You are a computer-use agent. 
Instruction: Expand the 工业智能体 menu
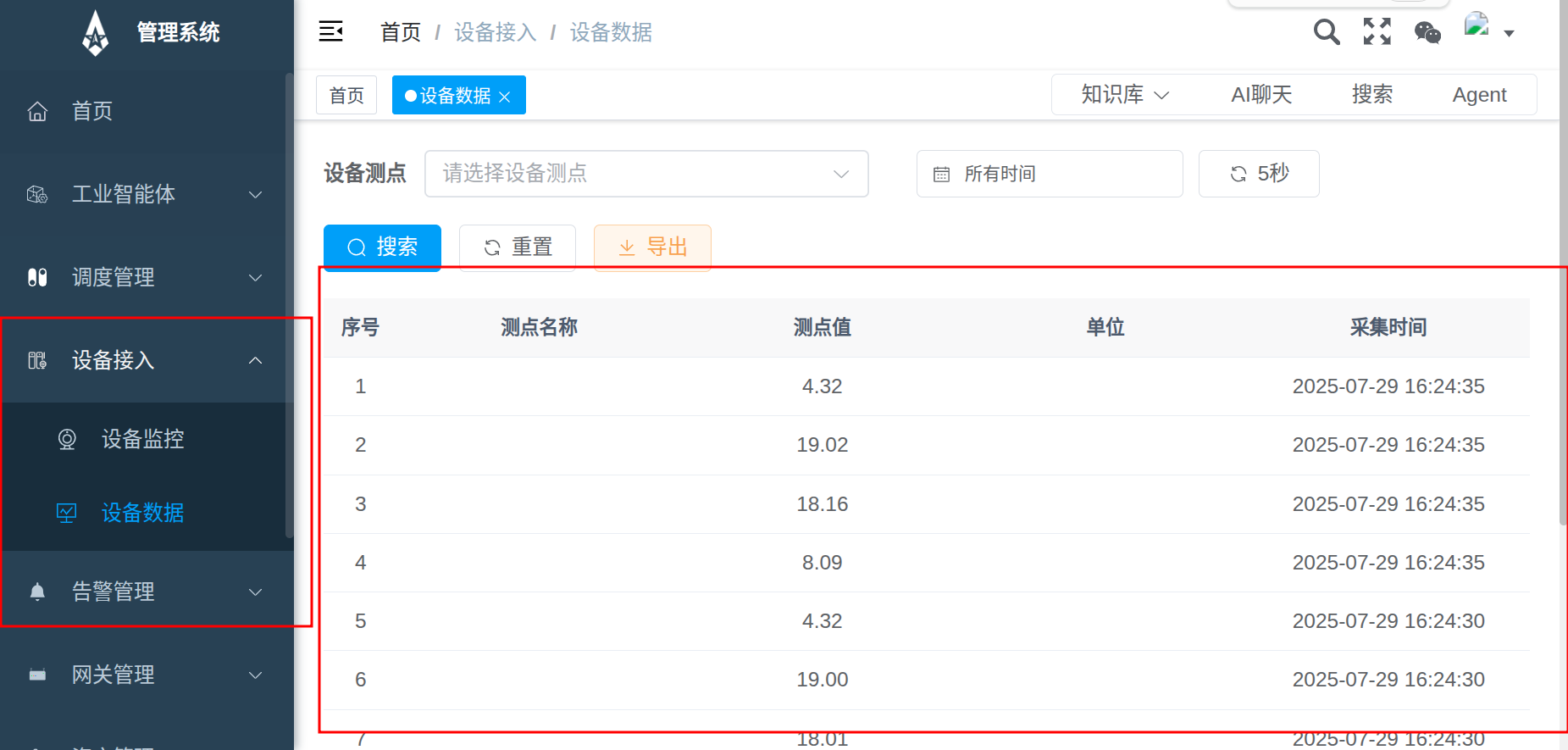(146, 194)
